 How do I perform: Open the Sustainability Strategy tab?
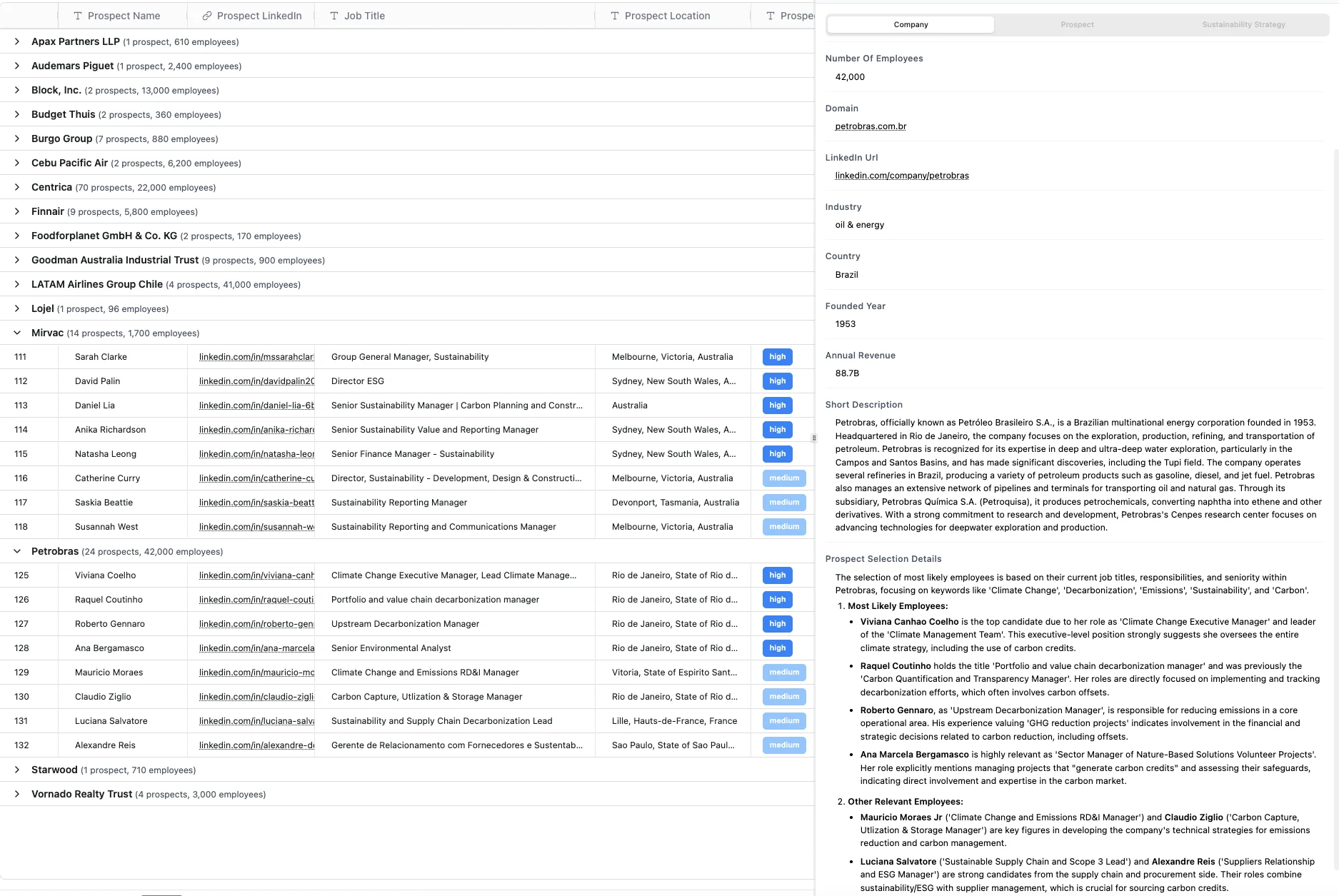point(1243,24)
